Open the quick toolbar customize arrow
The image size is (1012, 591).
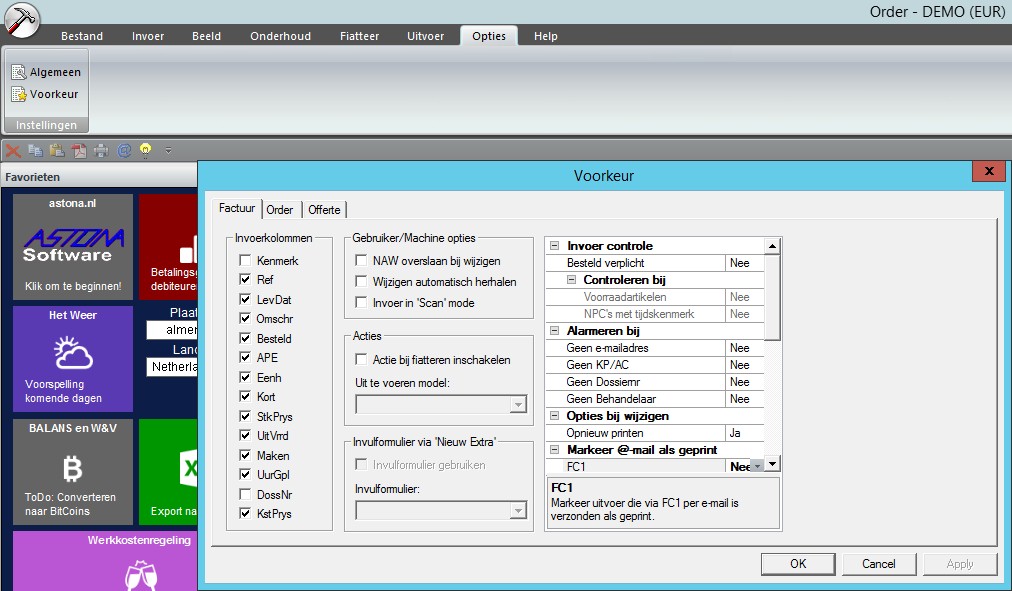[x=168, y=151]
